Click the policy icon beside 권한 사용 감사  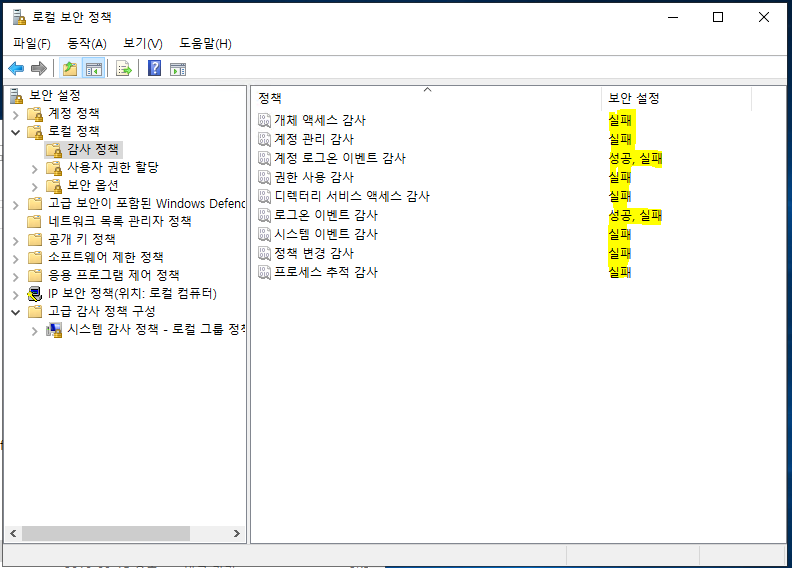(x=265, y=177)
